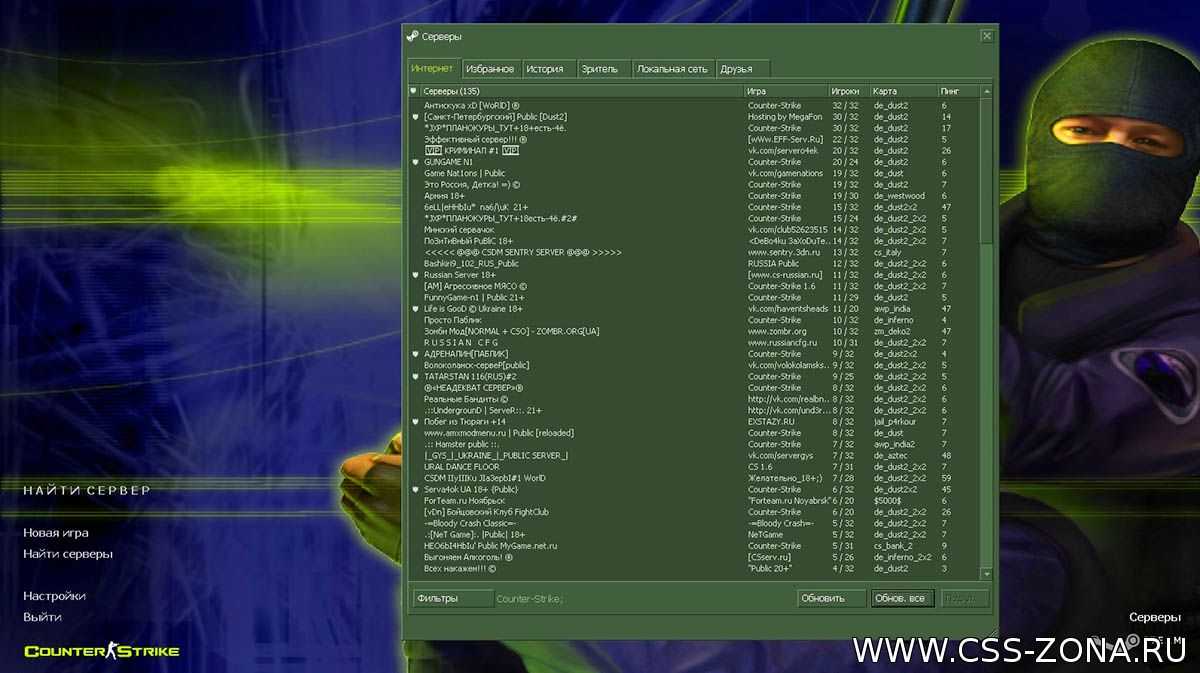Switch to the Друзья tab

742,69
